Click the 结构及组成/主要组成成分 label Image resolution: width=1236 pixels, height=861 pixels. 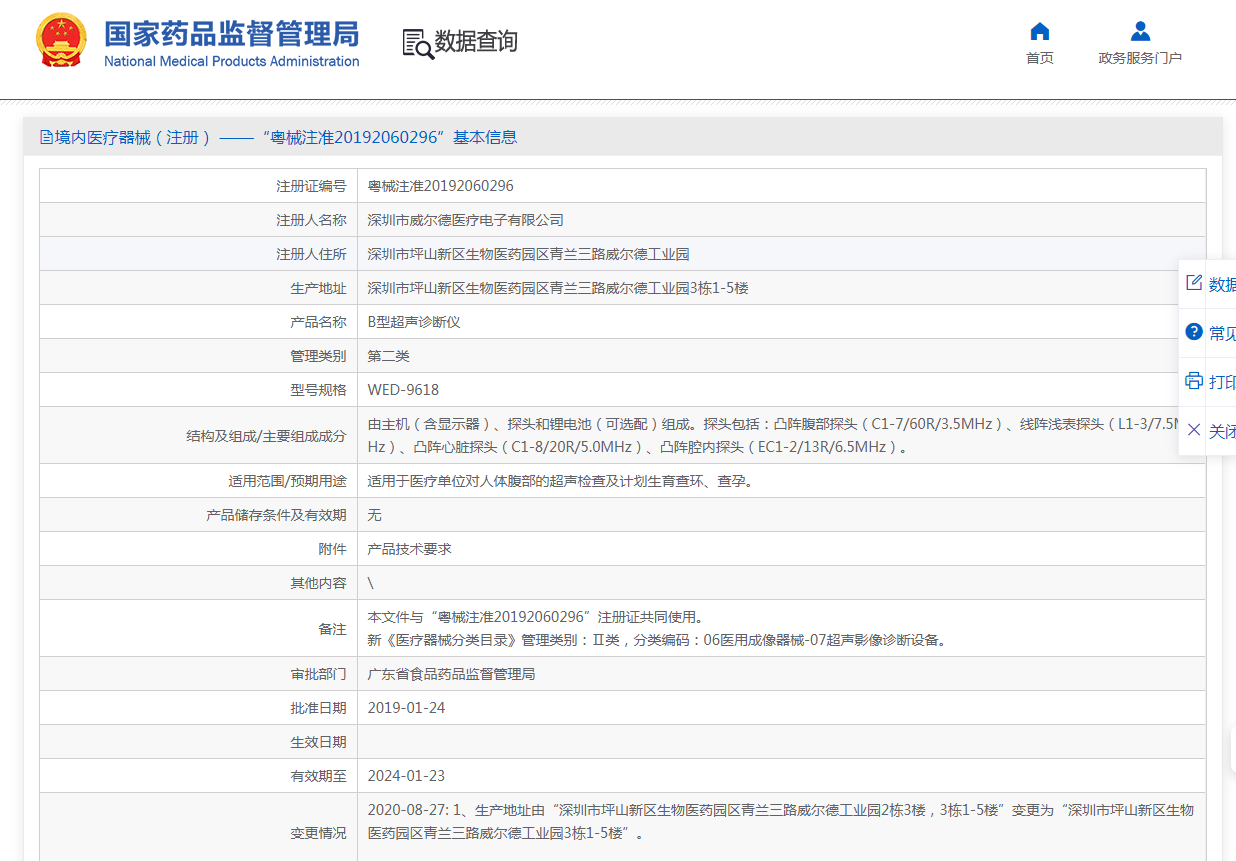click(267, 436)
